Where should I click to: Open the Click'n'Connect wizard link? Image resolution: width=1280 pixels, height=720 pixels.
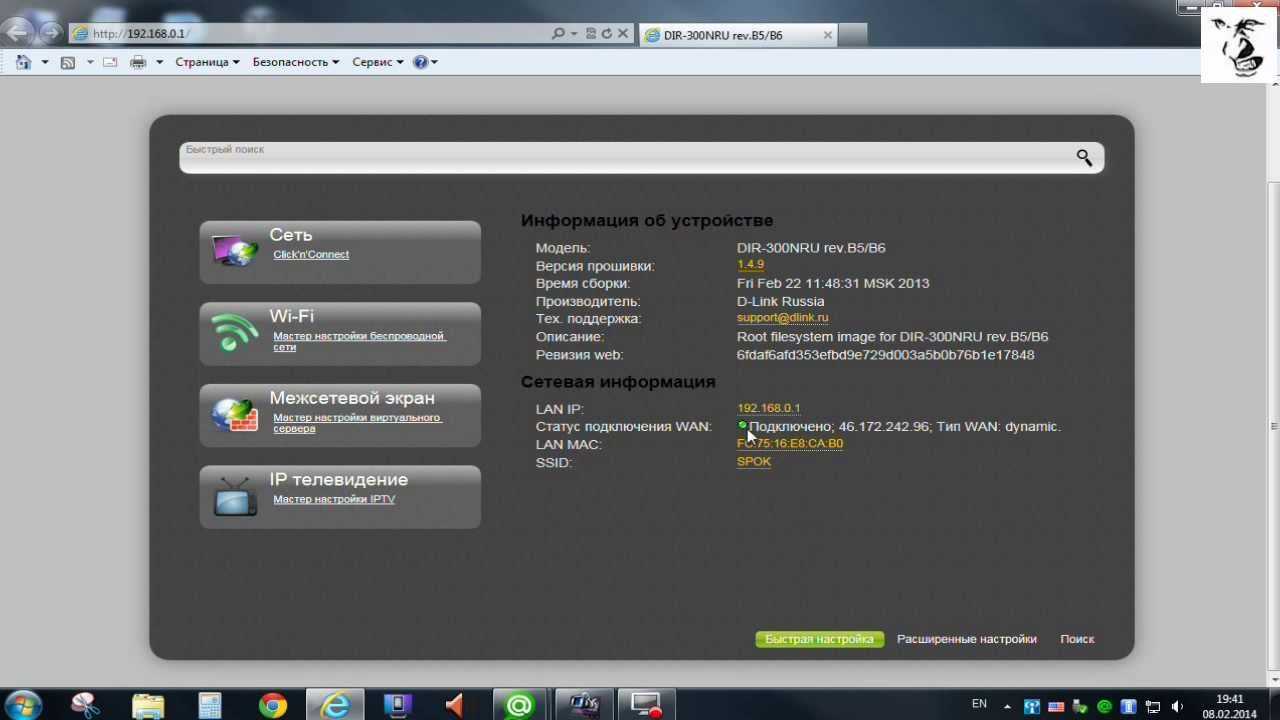(311, 254)
